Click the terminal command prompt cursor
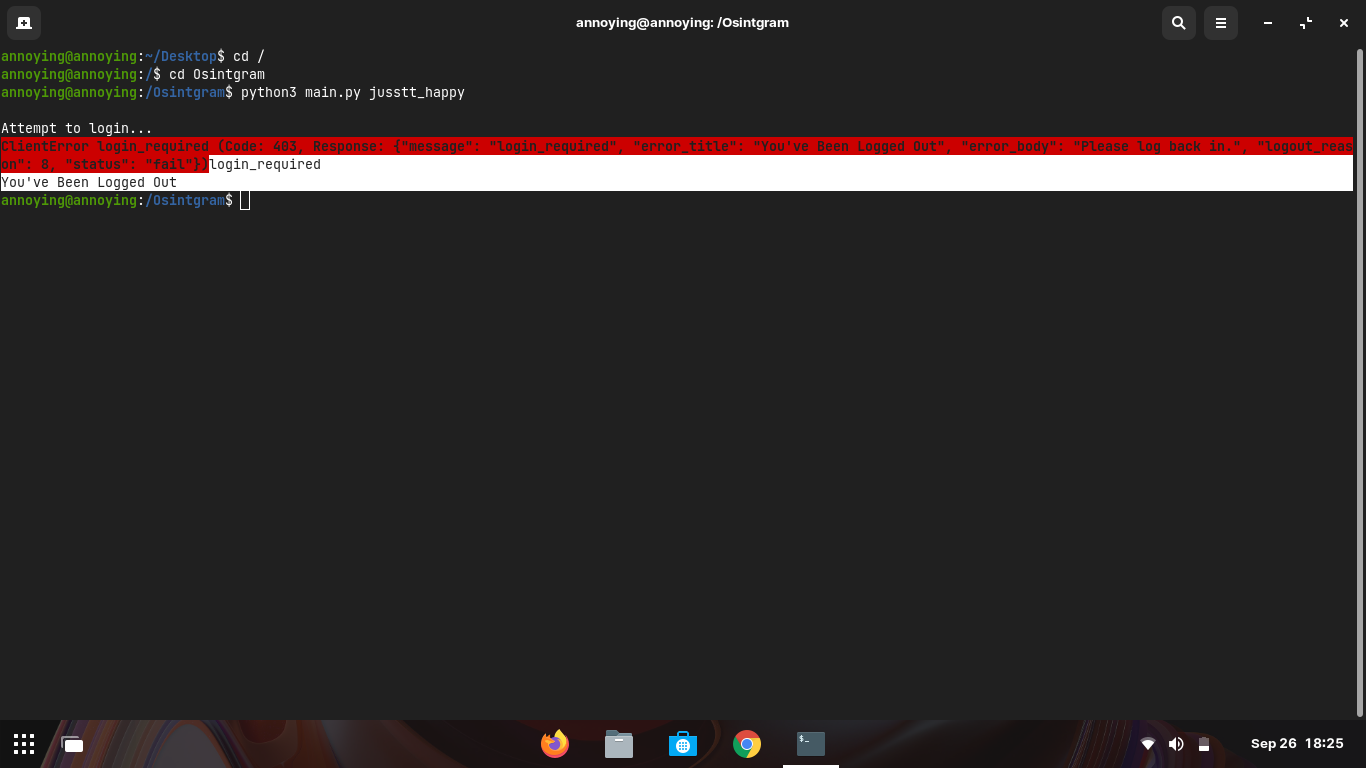The width and height of the screenshot is (1366, 768). click(x=245, y=200)
